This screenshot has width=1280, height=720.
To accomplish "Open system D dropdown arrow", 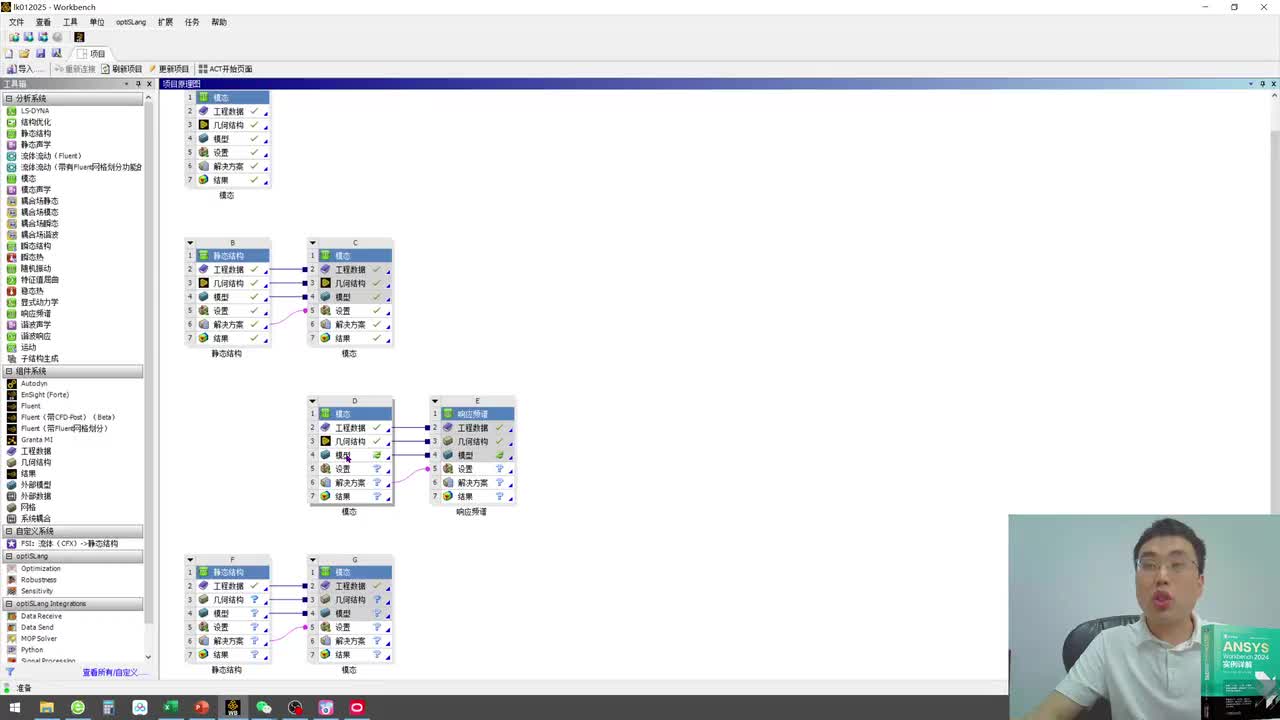I will coord(312,401).
